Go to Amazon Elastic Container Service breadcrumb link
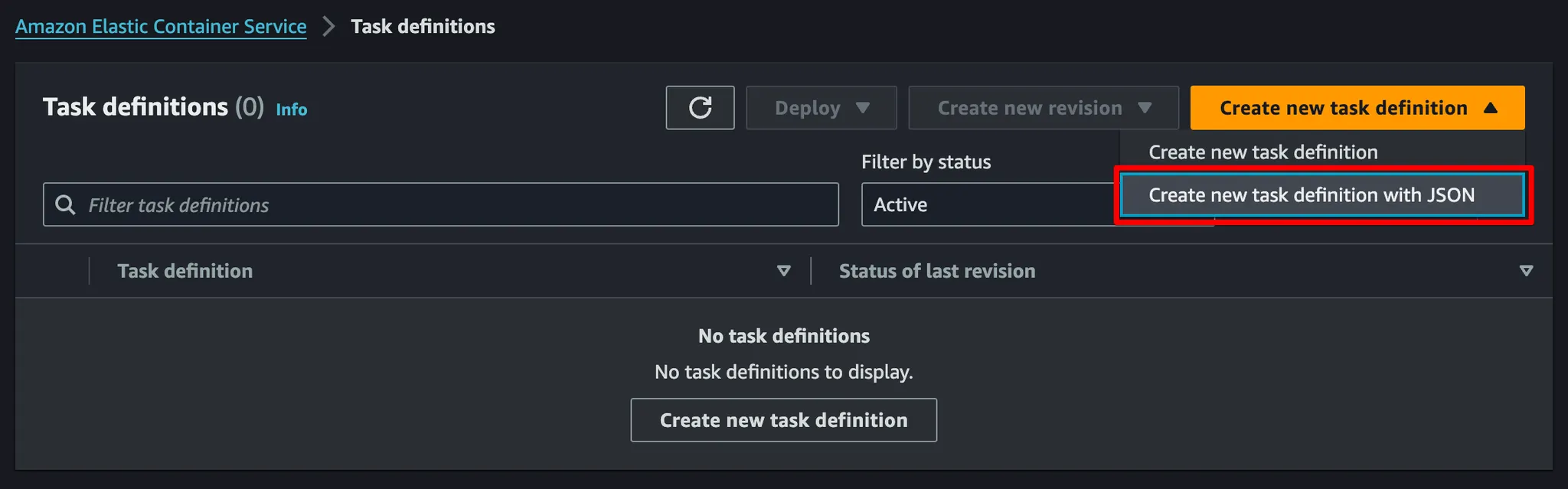 click(161, 27)
